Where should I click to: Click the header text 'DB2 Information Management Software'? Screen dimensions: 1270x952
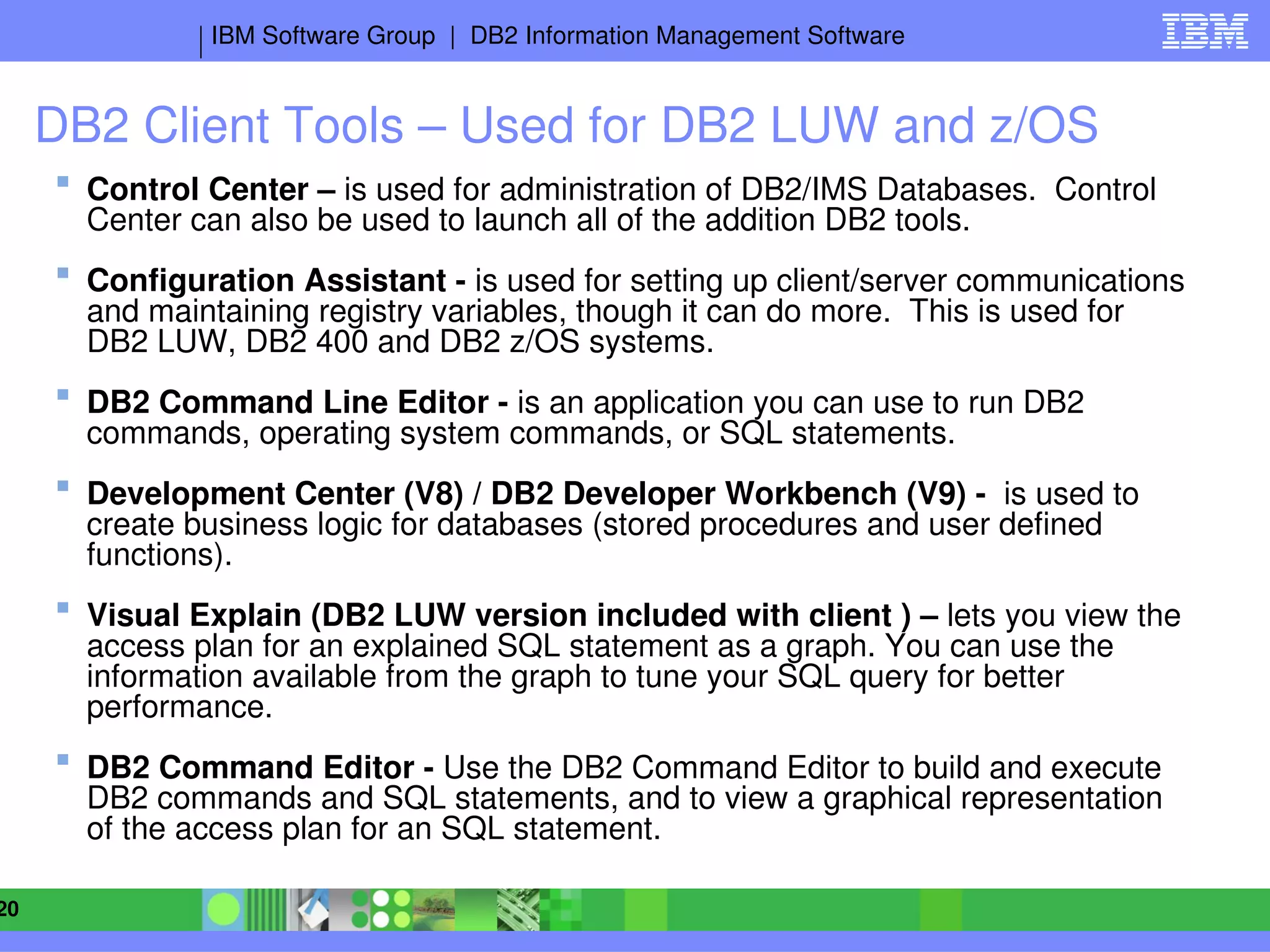pyautogui.click(x=687, y=35)
